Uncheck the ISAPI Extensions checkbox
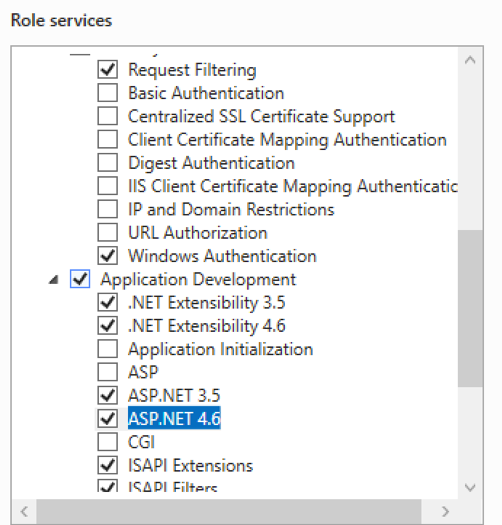The image size is (502, 525). (107, 465)
